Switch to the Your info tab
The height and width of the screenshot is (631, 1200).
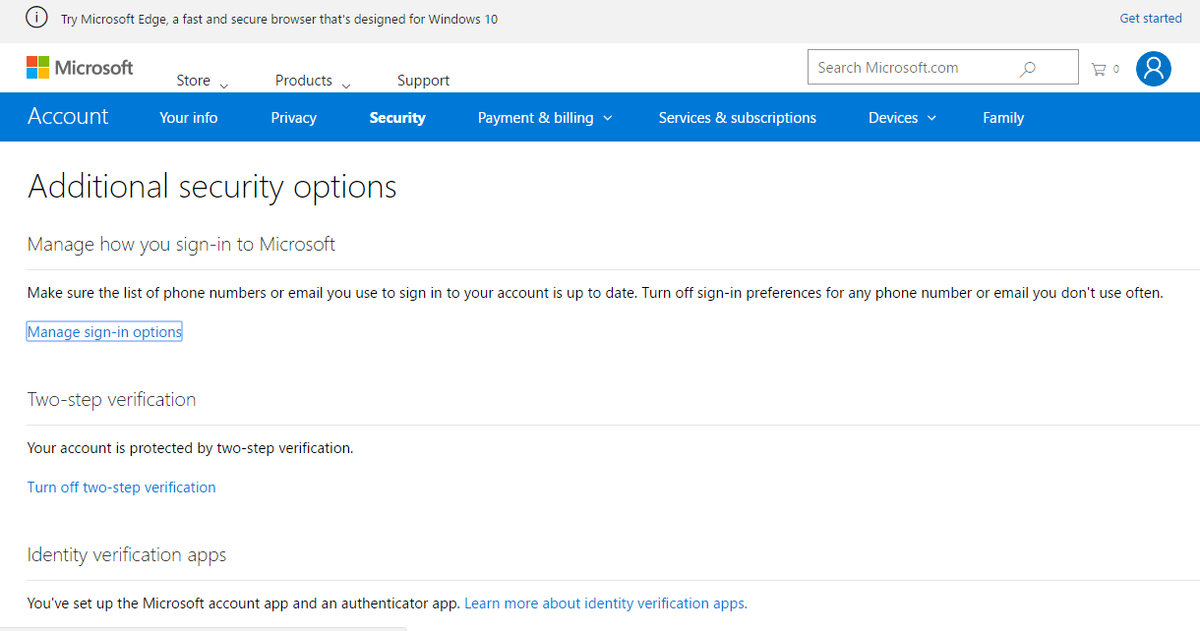click(x=188, y=117)
